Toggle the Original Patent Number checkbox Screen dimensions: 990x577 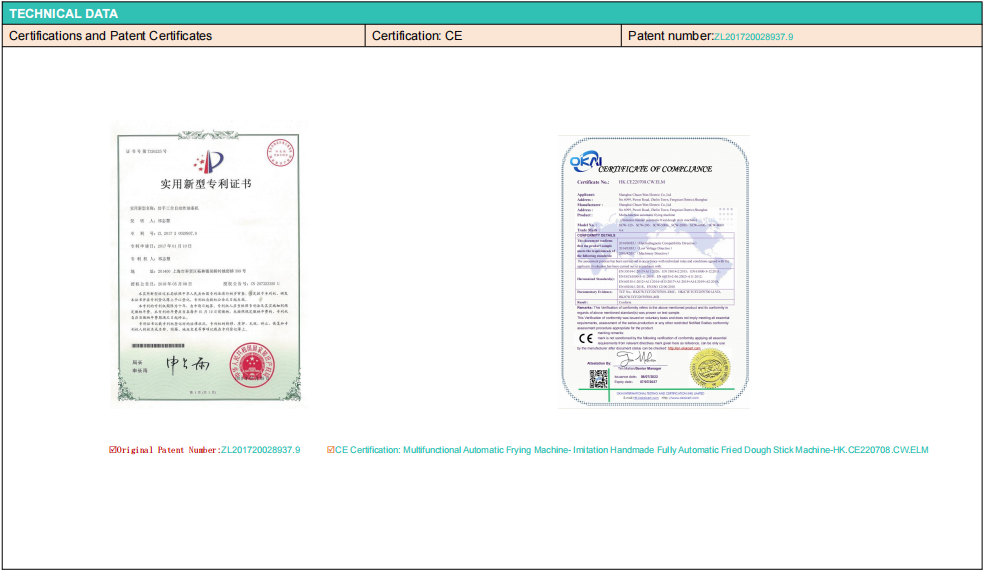point(113,450)
